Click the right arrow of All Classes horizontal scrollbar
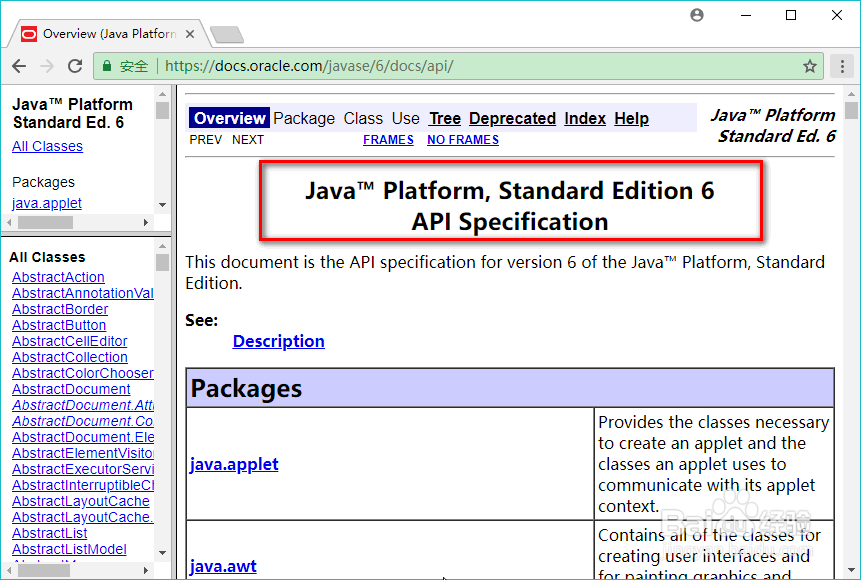 click(146, 570)
